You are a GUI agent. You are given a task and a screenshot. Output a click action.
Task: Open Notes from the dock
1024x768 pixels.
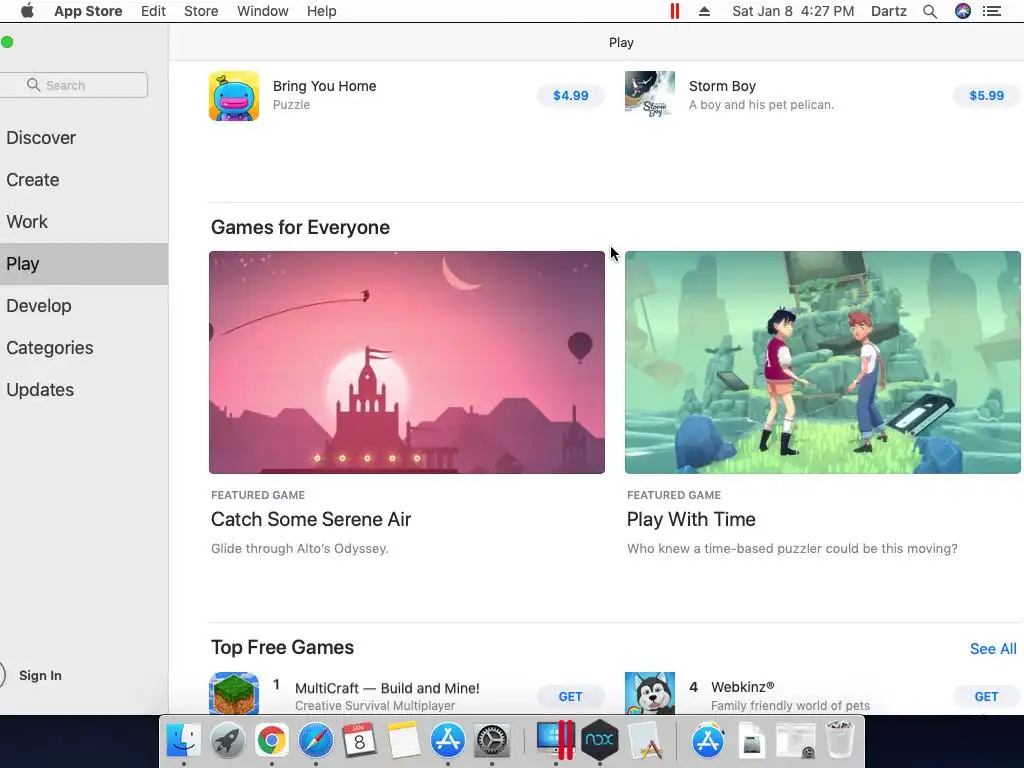point(404,741)
